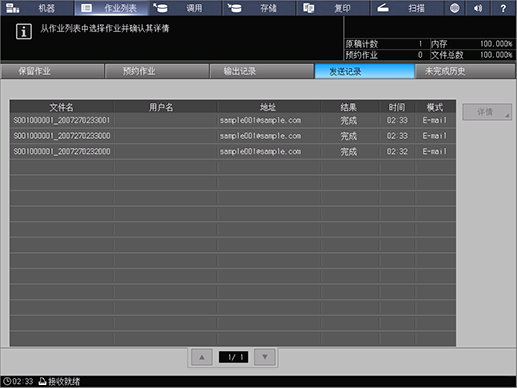Open the 调用 (Recall) screen
This screenshot has height=388, width=517.
click(x=185, y=8)
